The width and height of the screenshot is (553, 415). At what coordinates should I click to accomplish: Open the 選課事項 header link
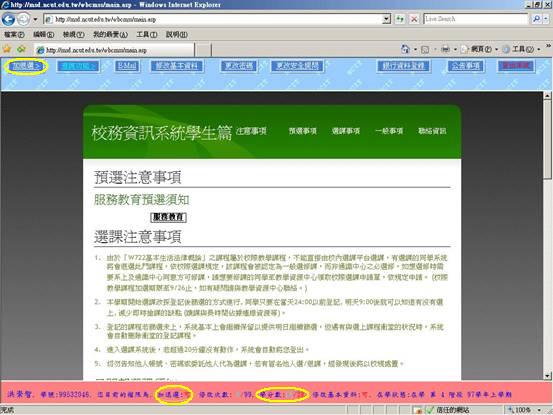[346, 131]
